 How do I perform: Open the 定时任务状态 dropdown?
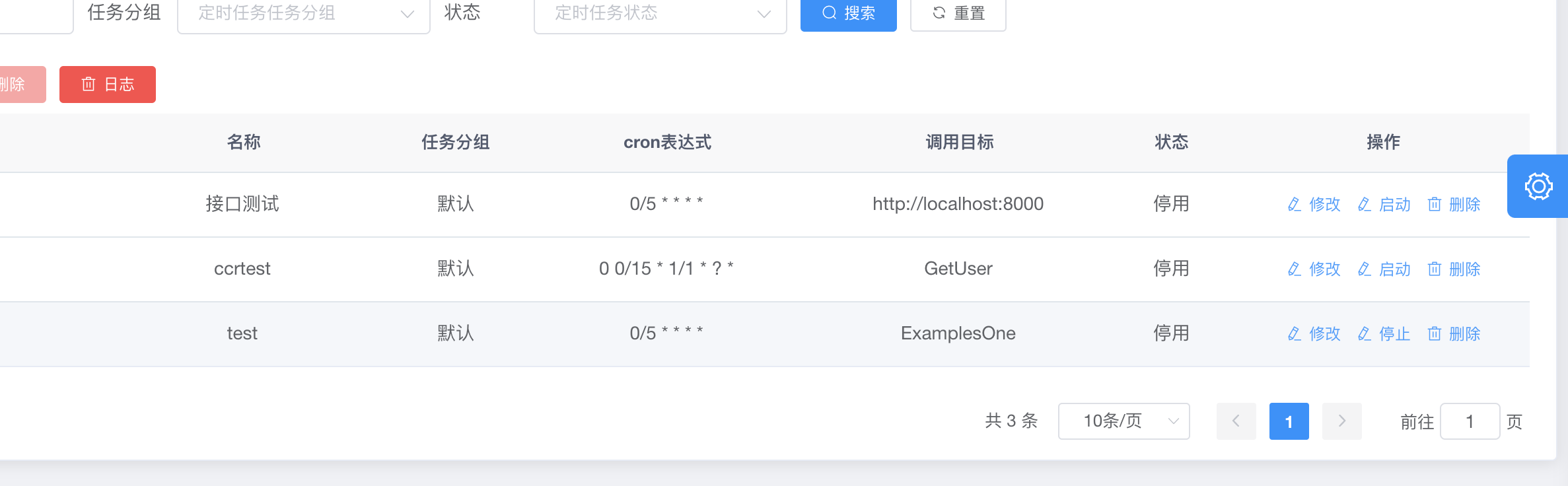click(660, 13)
